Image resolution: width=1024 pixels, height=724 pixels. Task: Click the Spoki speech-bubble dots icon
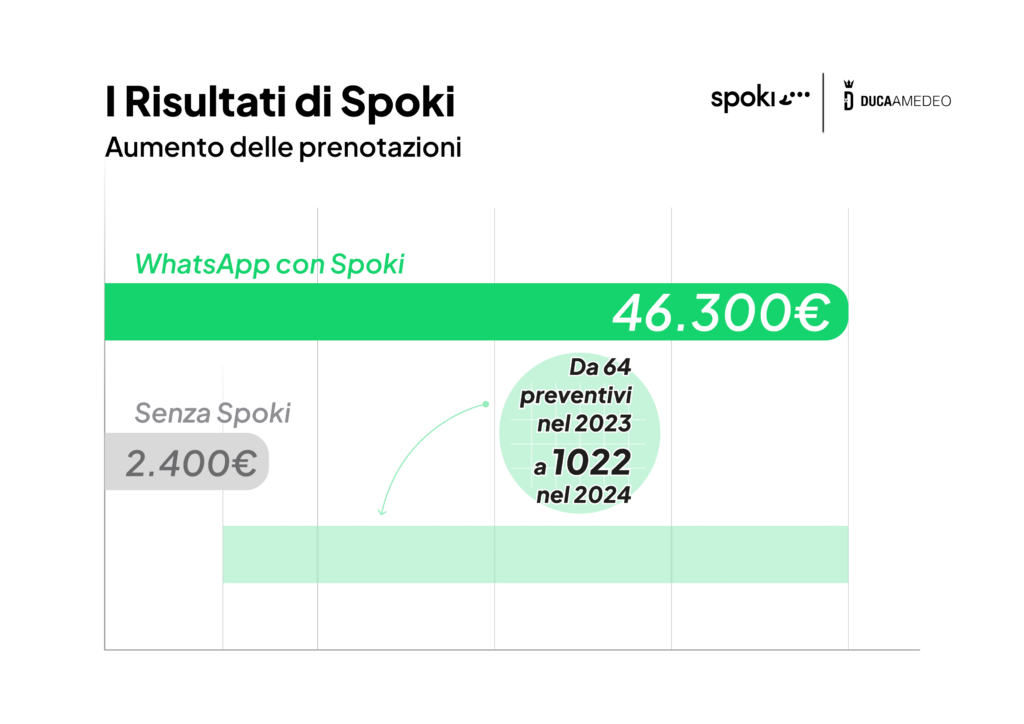tap(795, 98)
